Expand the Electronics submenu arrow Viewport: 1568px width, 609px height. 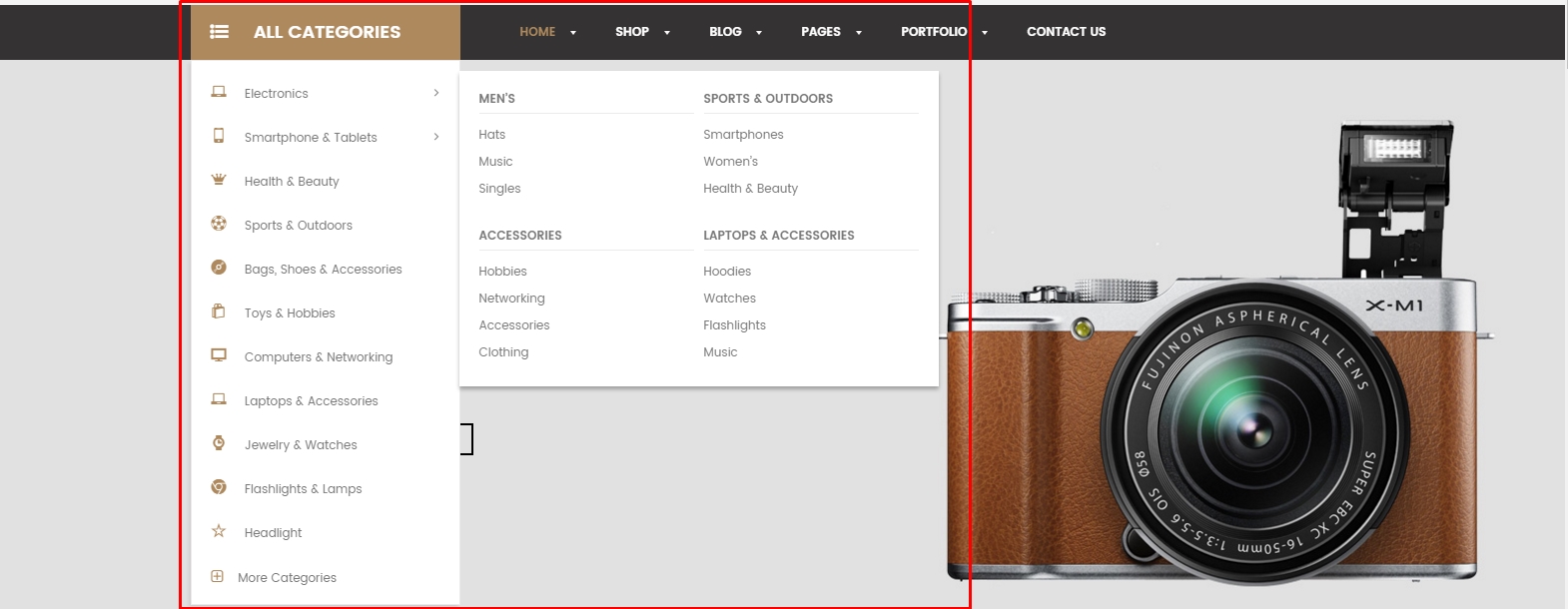pyautogui.click(x=436, y=93)
